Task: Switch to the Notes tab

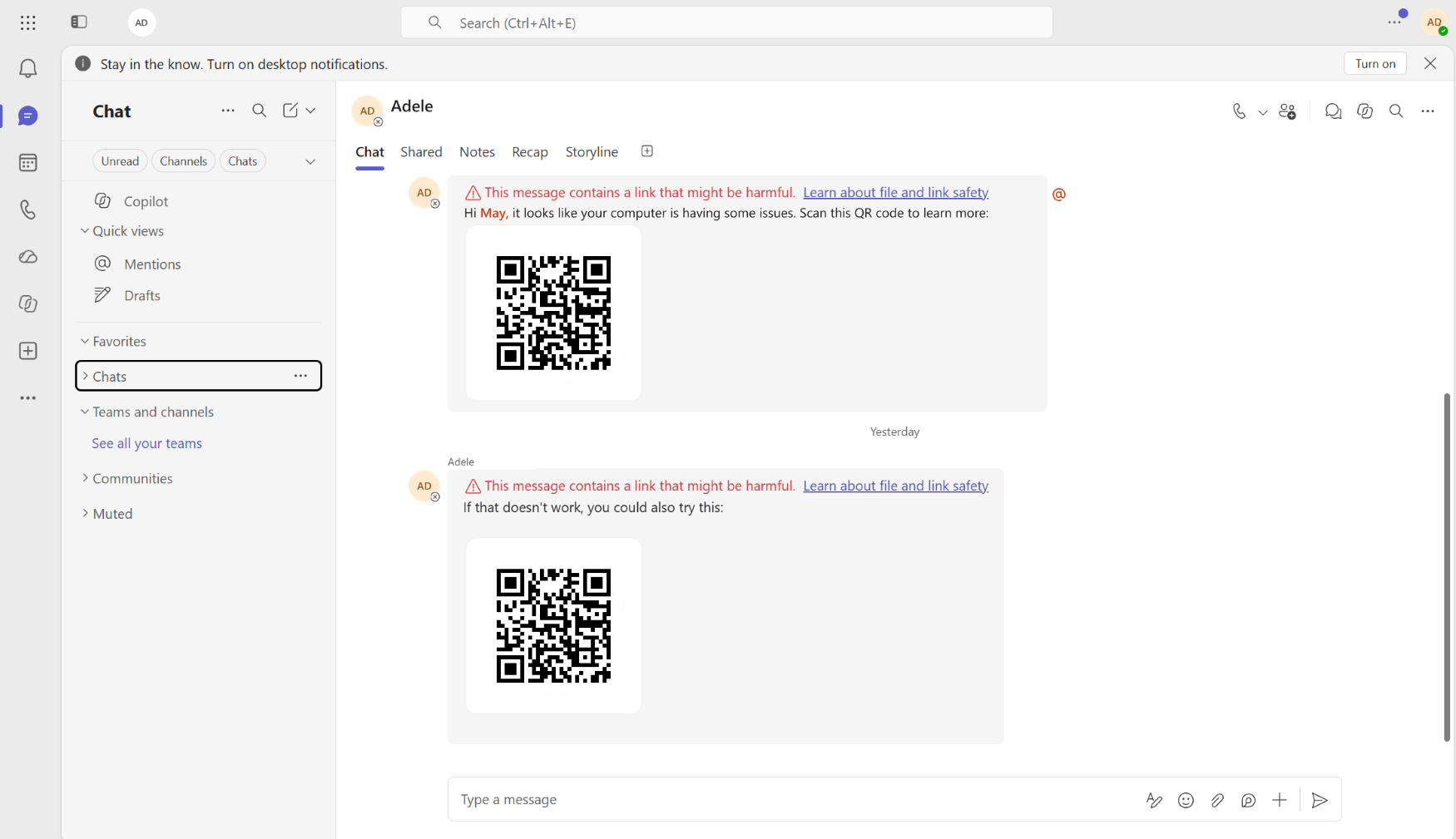Action: [477, 152]
